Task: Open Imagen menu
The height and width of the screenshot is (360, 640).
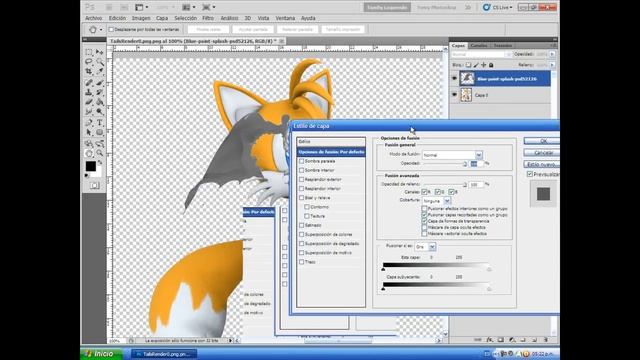Action: point(141,18)
